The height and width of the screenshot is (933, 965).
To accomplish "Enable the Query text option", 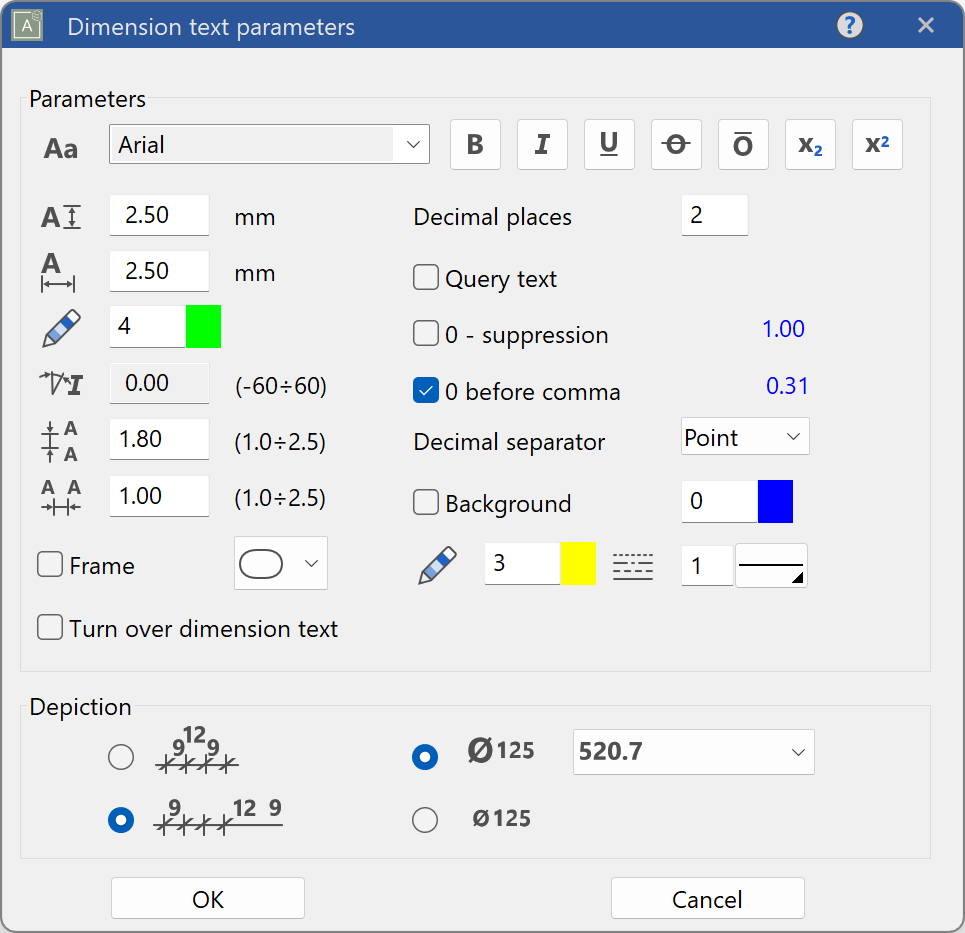I will click(427, 277).
